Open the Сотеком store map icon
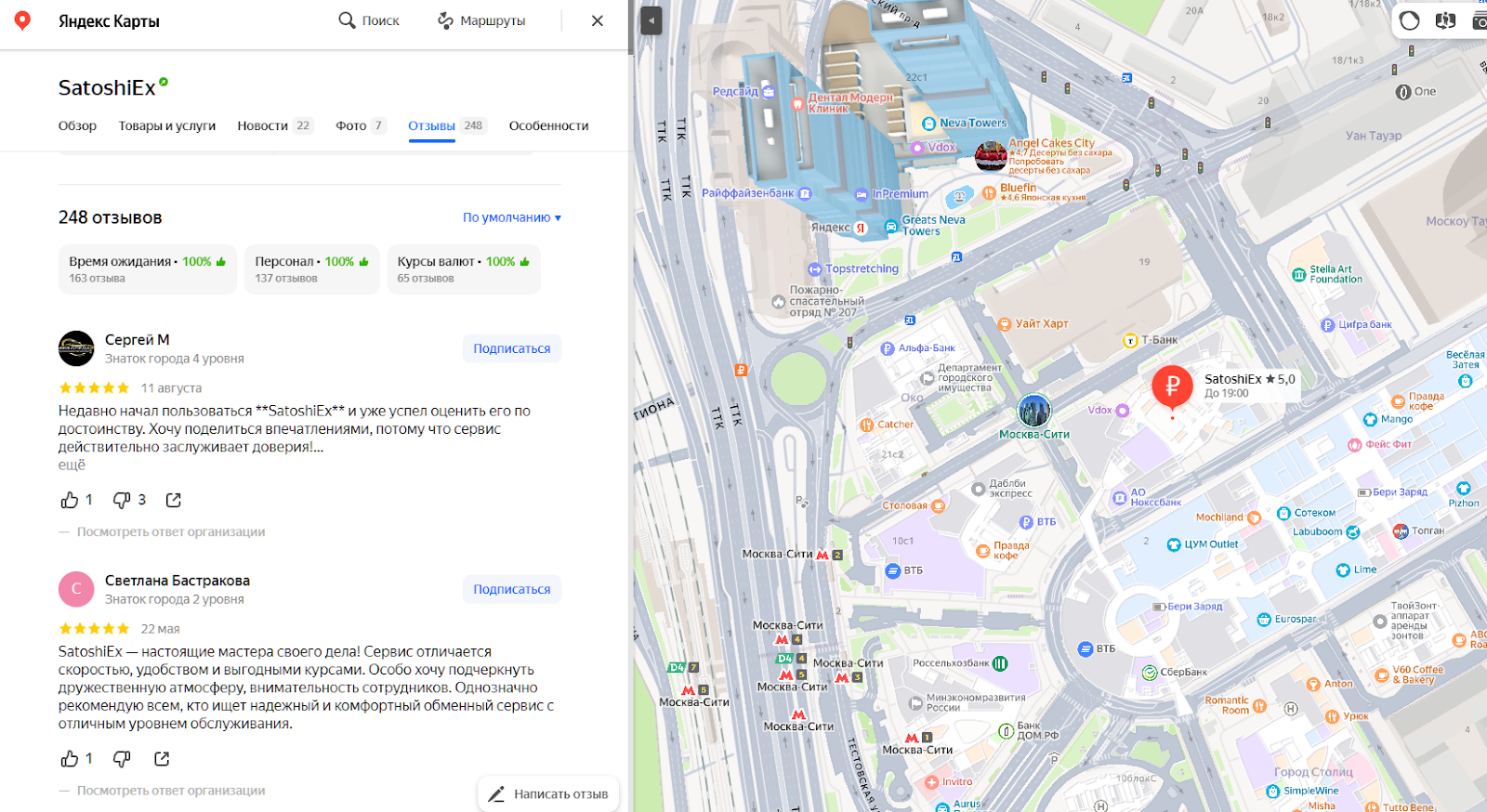Image resolution: width=1487 pixels, height=812 pixels. [x=1284, y=513]
